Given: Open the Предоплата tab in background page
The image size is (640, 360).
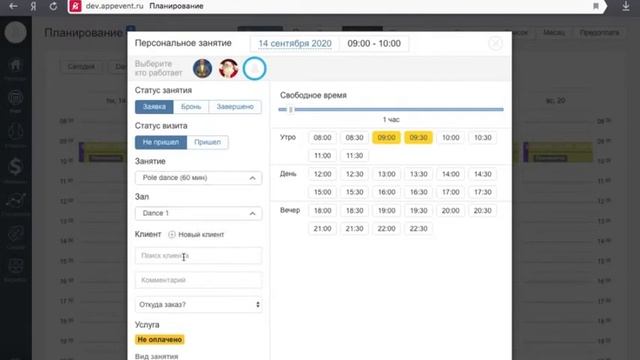Looking at the screenshot, I should coord(599,32).
